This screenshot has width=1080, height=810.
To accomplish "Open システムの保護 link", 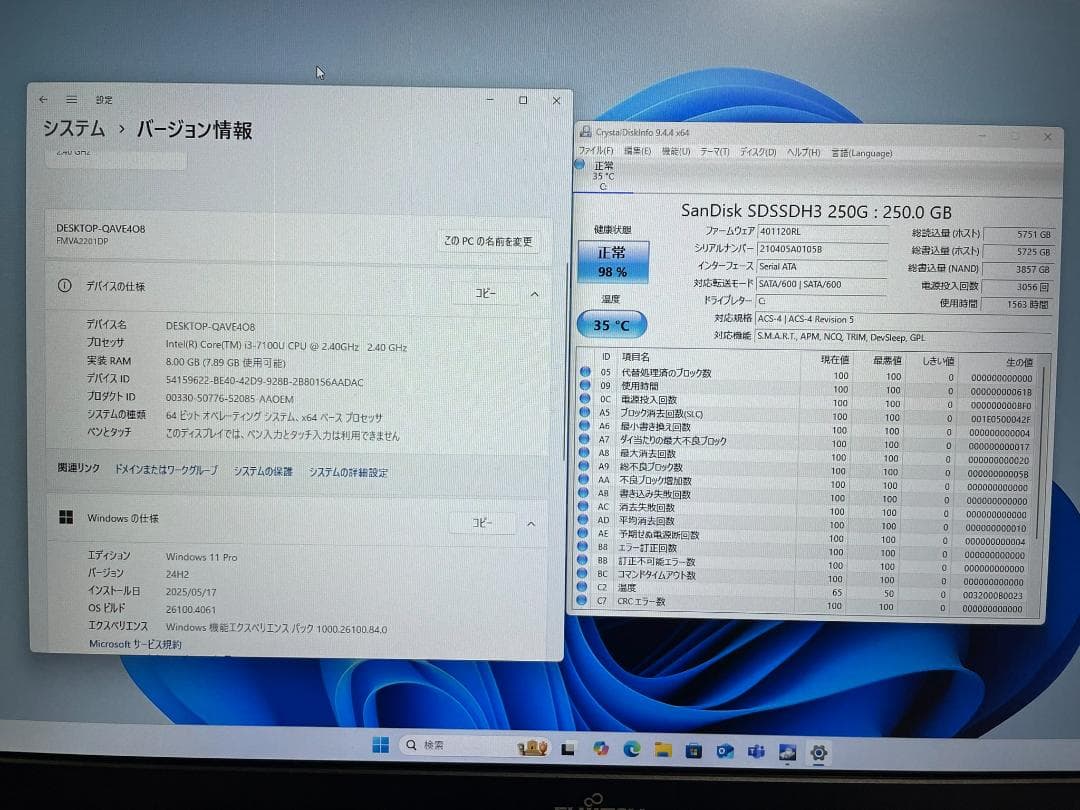I will [x=263, y=471].
